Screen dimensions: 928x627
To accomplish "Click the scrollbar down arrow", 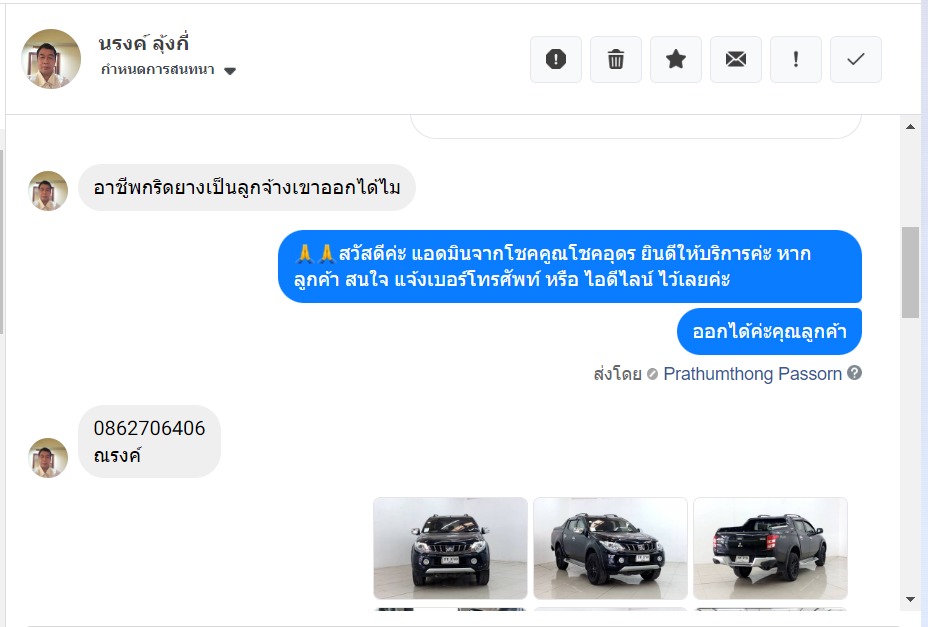I will click(x=910, y=600).
